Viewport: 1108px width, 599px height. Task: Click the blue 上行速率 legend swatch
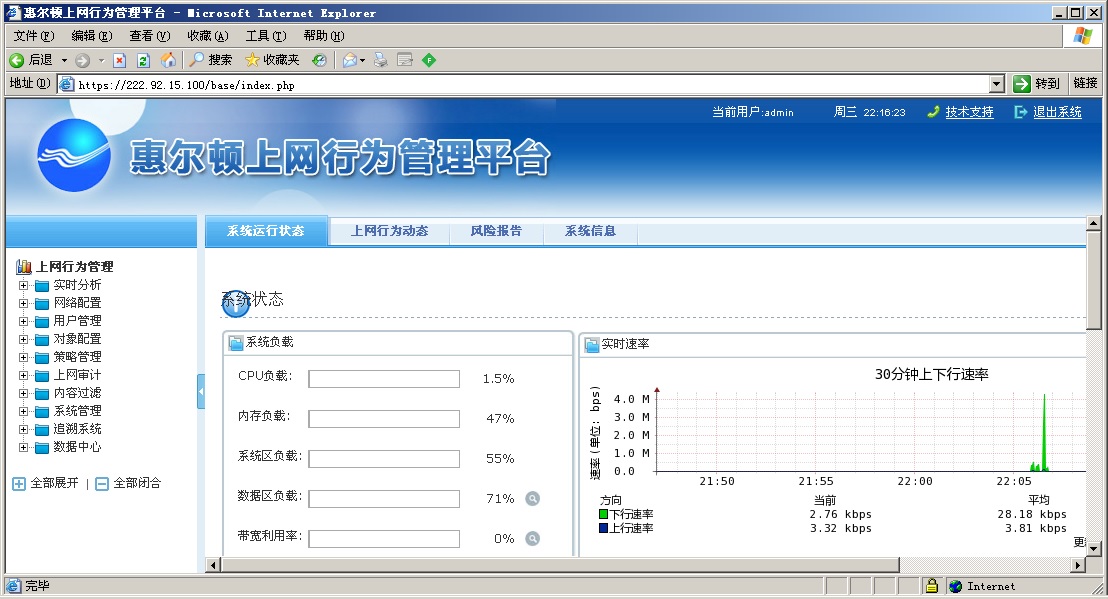coord(603,528)
